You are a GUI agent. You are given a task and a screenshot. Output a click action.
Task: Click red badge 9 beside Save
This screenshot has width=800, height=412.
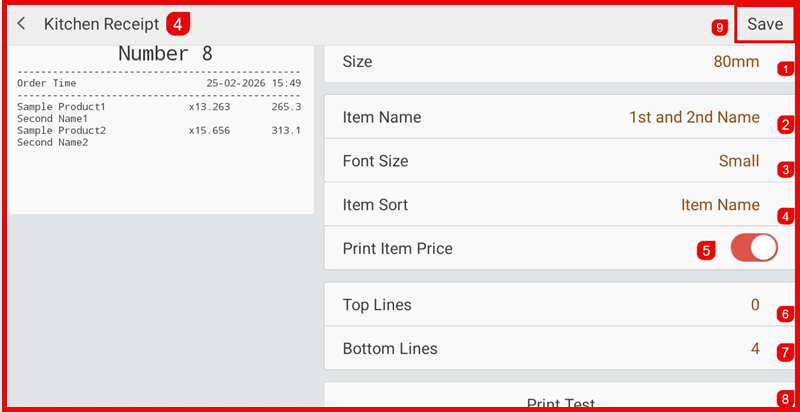pos(720,28)
